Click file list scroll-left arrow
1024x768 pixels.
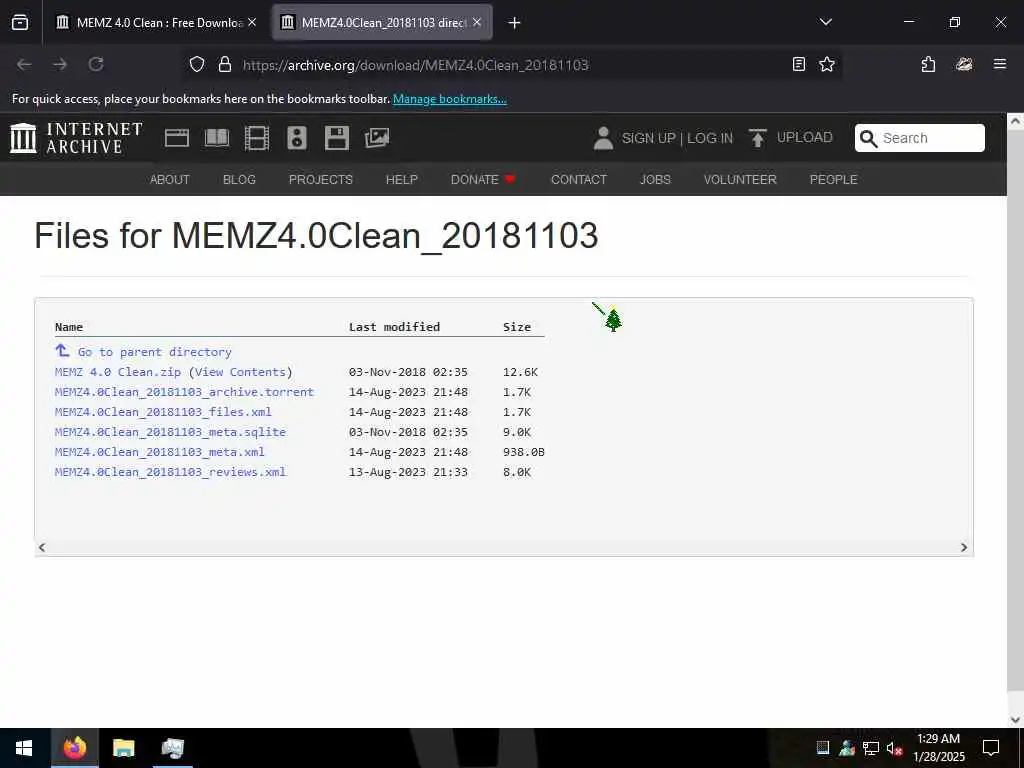pos(42,547)
